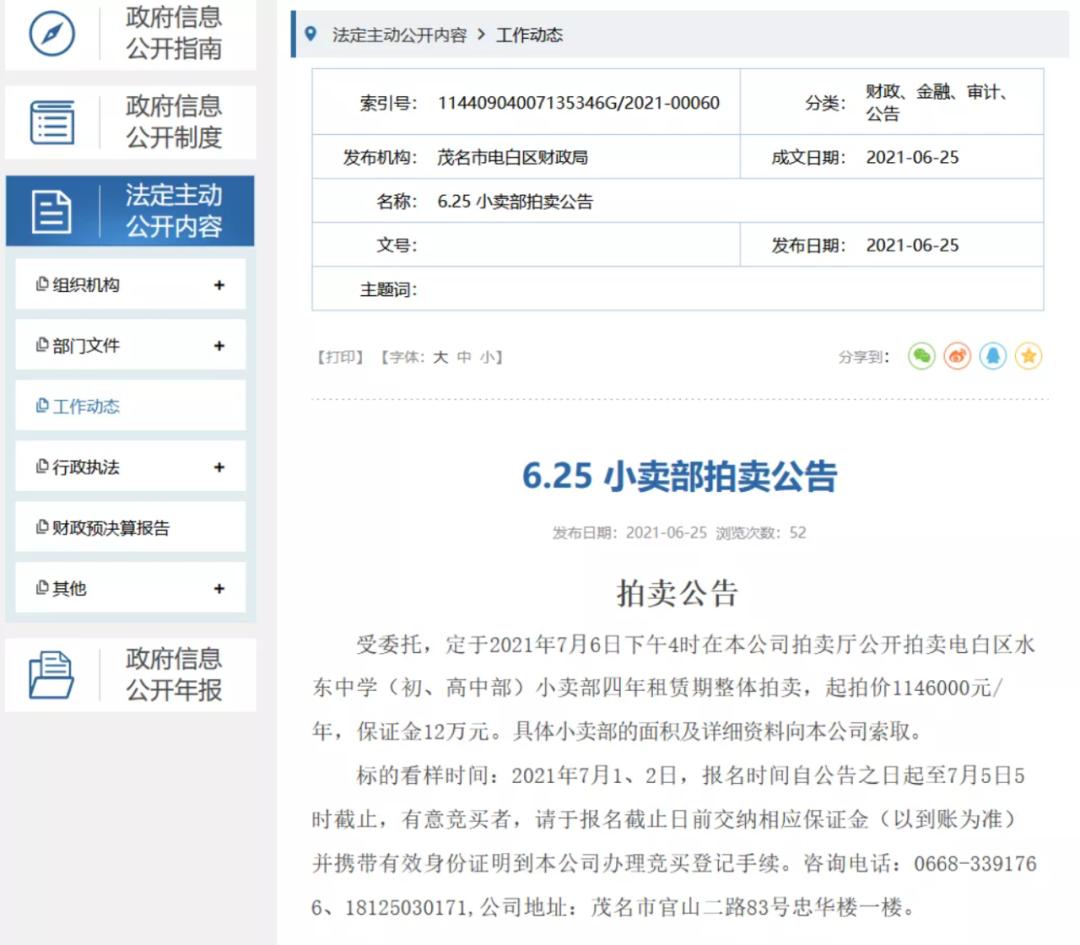Go to 法定主动公开内容 breadcrumb
Screen dimensions: 1080x945
[399, 35]
